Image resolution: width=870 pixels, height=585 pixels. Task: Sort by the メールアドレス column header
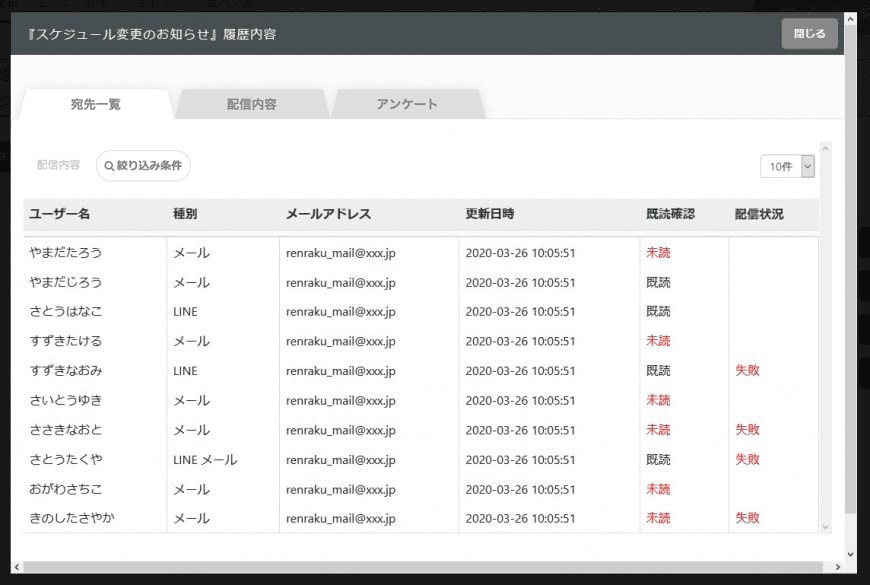point(328,214)
